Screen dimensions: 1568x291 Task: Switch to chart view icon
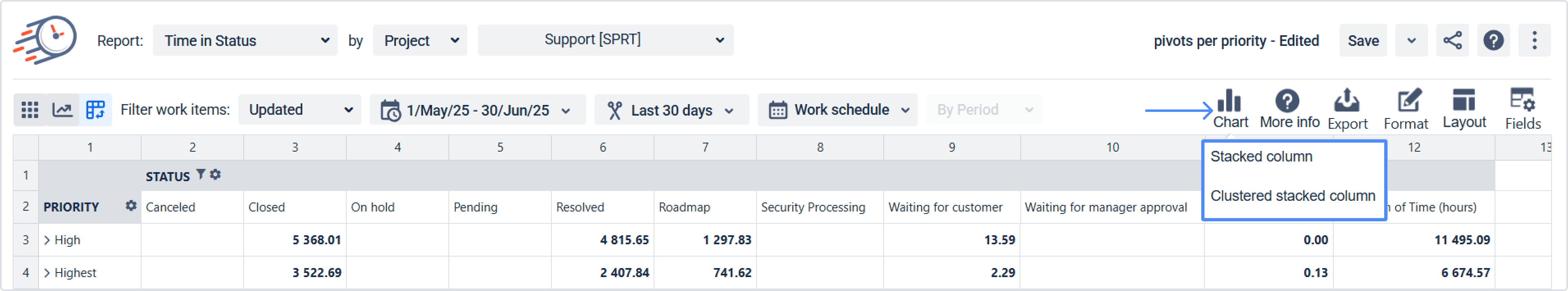(63, 110)
